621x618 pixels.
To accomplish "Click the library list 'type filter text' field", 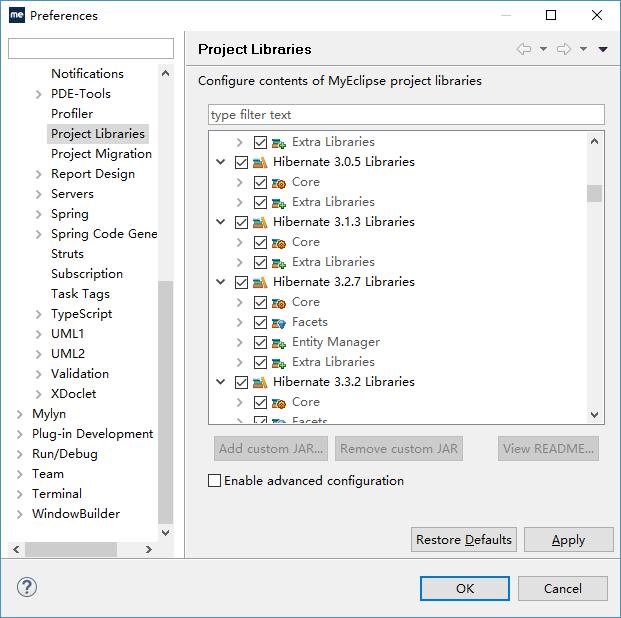I will pos(406,115).
